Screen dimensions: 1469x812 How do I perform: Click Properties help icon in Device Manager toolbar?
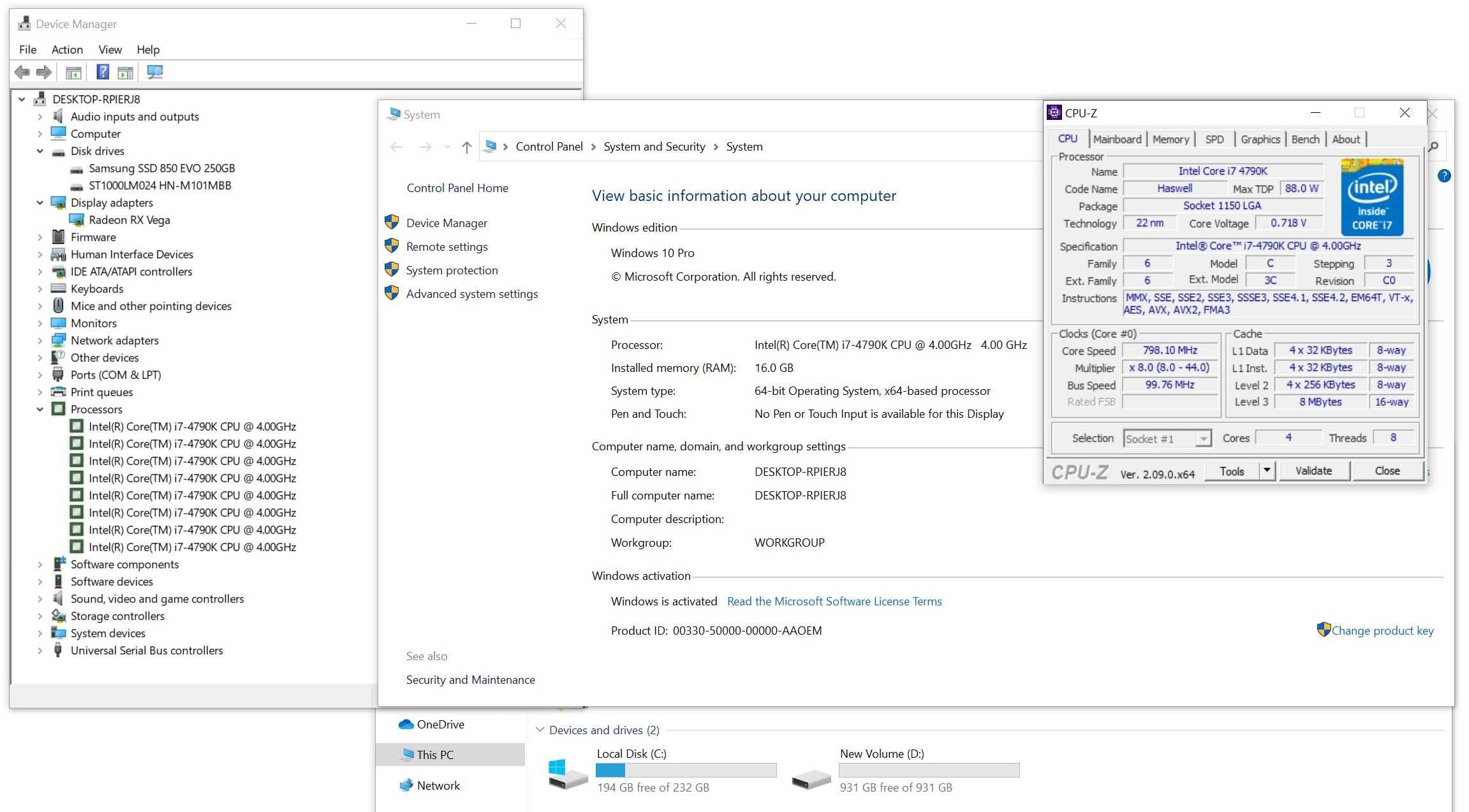click(x=103, y=72)
